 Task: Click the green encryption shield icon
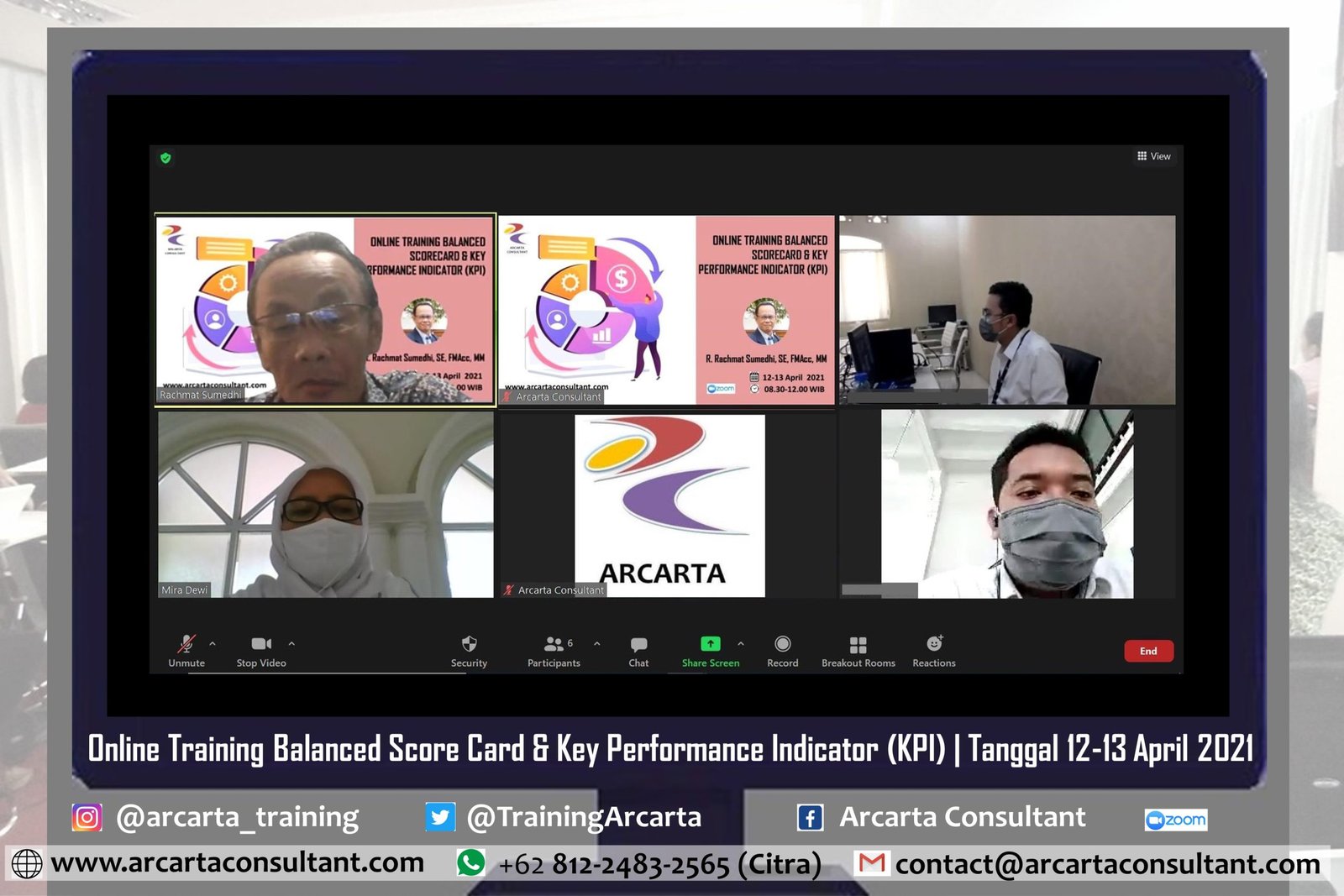pyautogui.click(x=165, y=158)
